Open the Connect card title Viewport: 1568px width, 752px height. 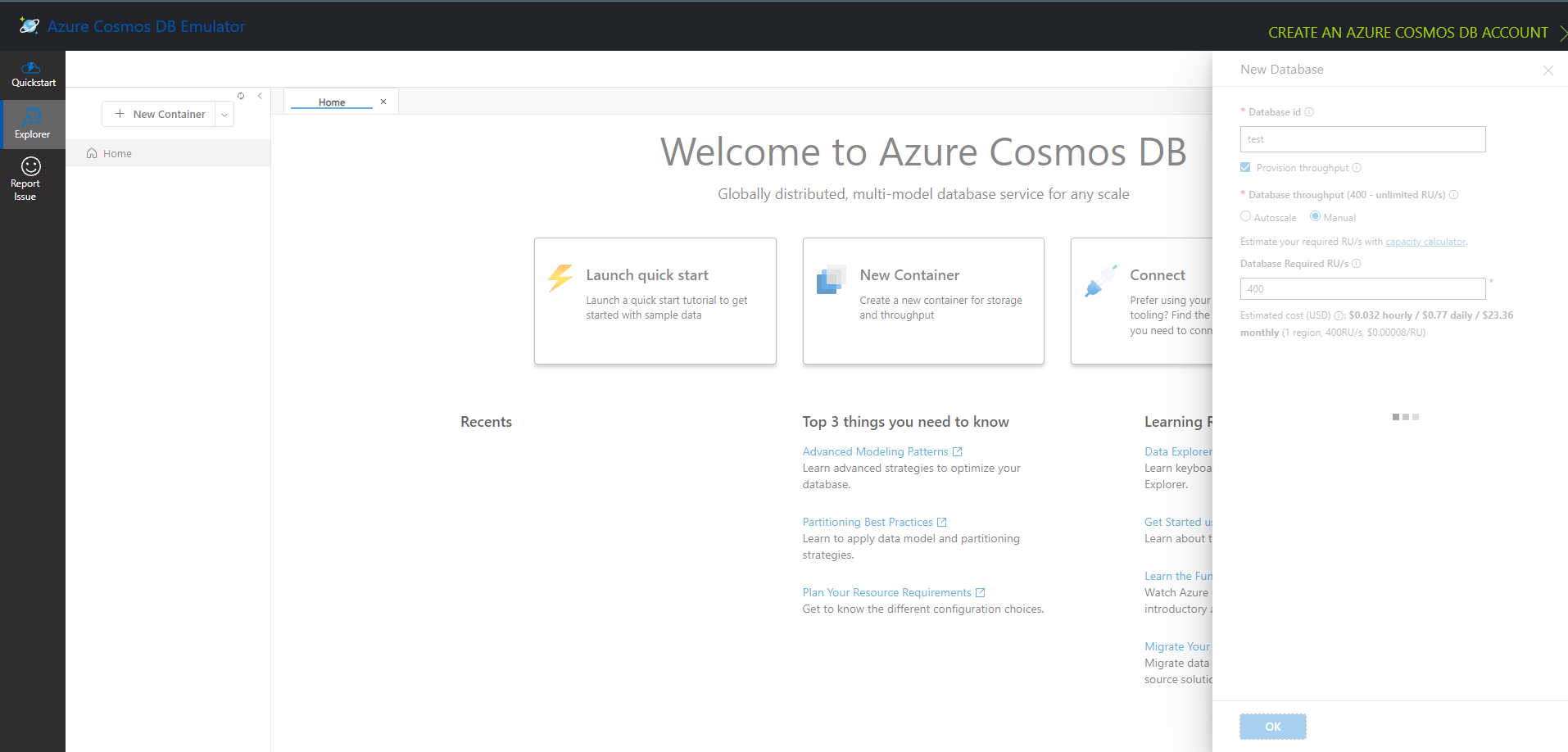click(1158, 275)
